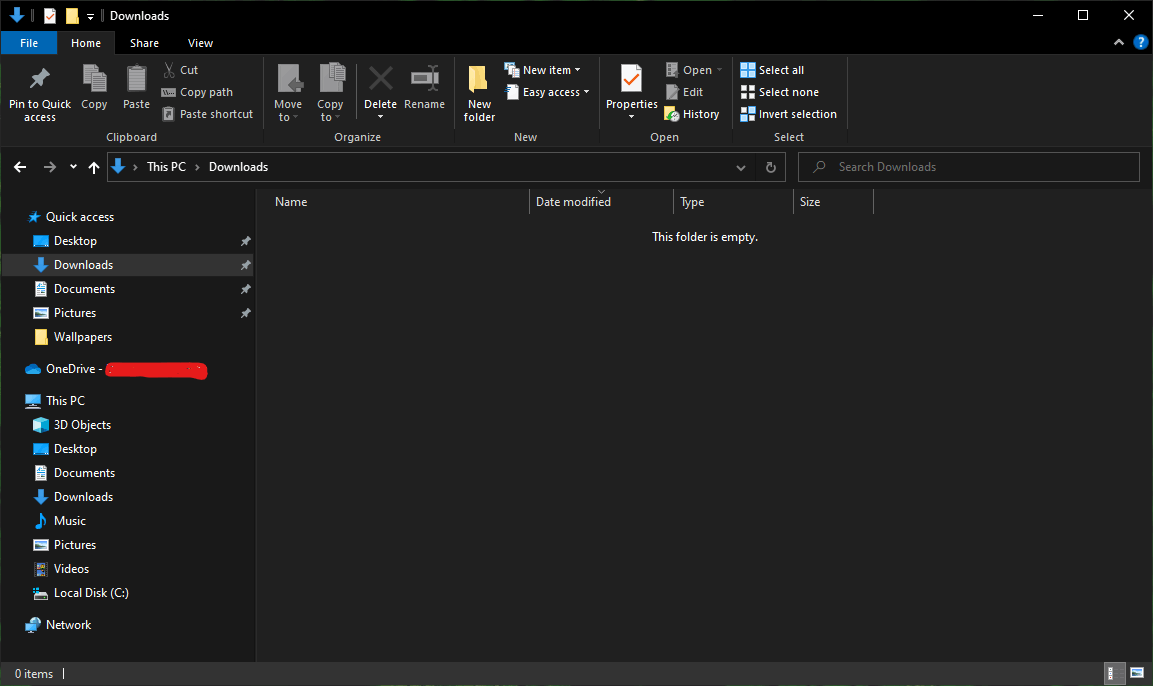Click Edit in the ribbon
1153x686 pixels.
[x=684, y=92]
